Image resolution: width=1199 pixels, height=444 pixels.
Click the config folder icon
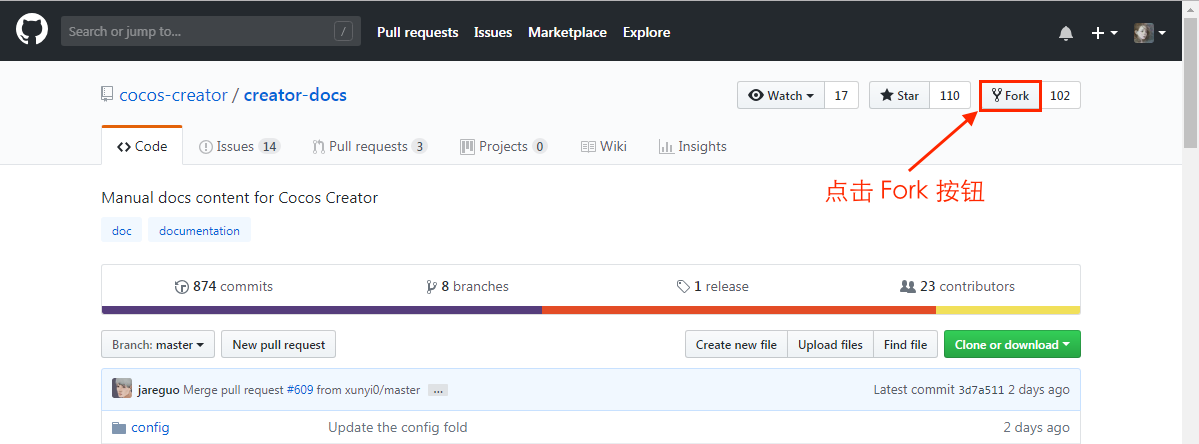(119, 427)
